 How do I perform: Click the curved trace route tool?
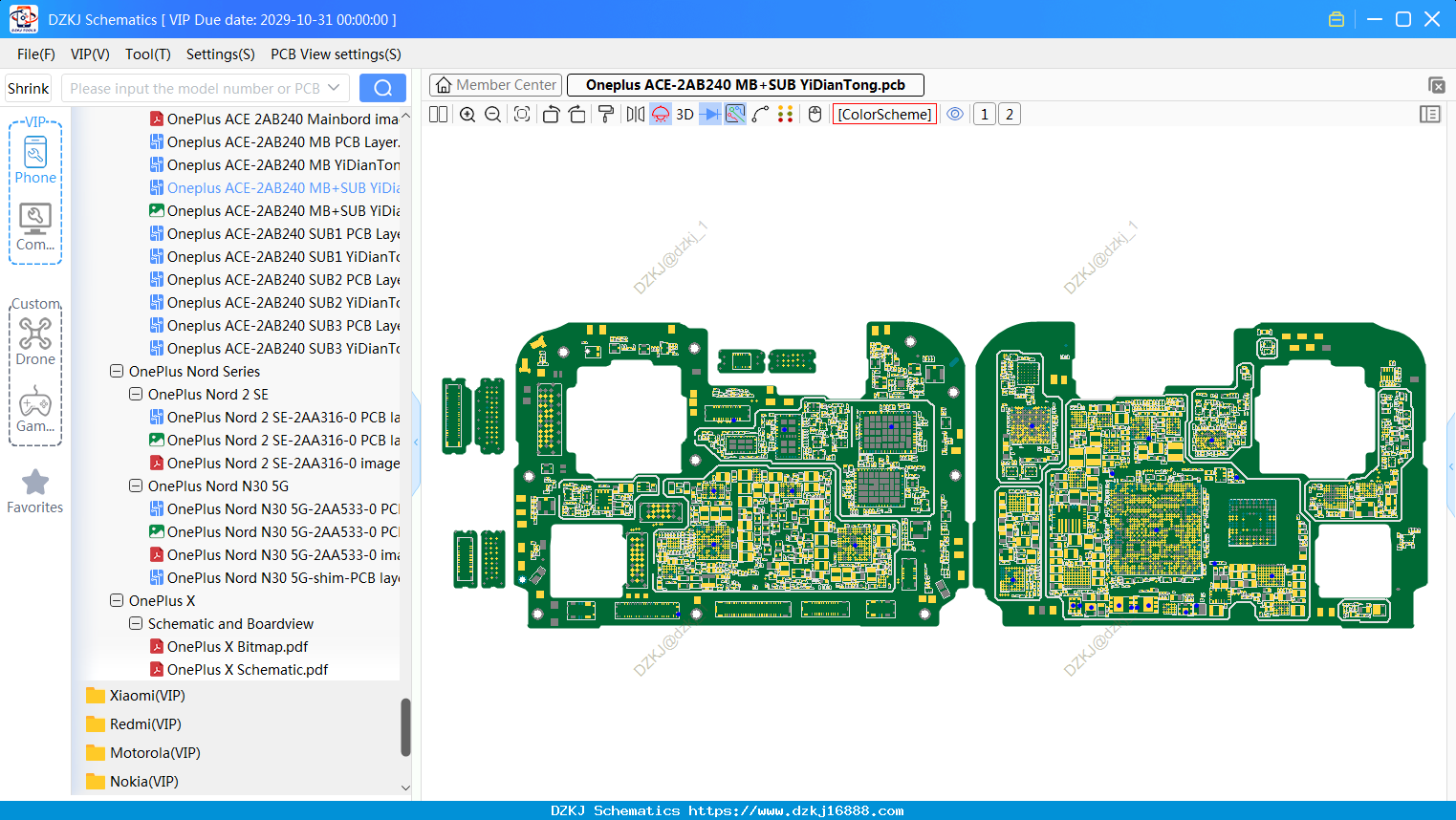[760, 115]
